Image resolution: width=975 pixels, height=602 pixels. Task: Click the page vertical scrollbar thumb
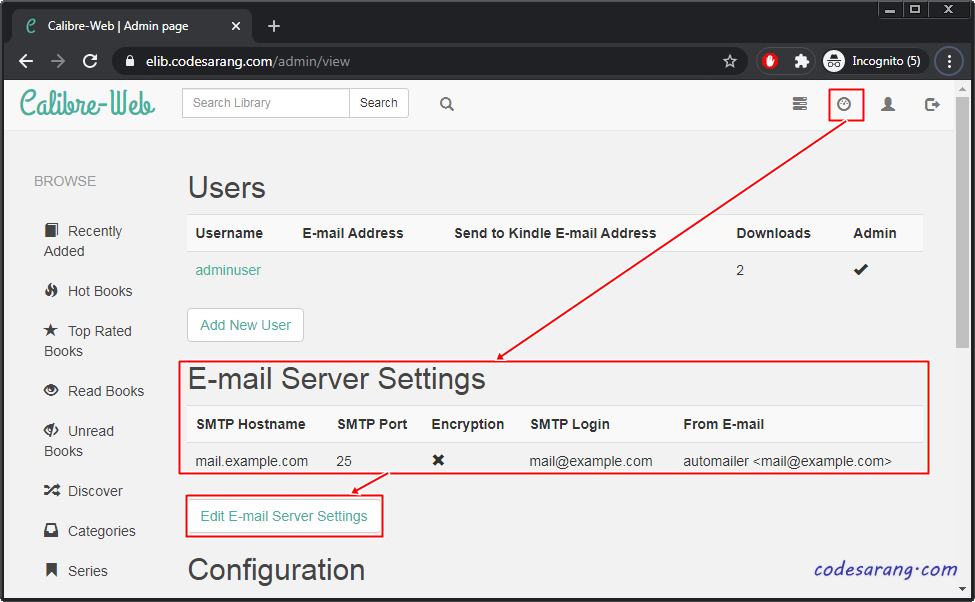tap(962, 221)
